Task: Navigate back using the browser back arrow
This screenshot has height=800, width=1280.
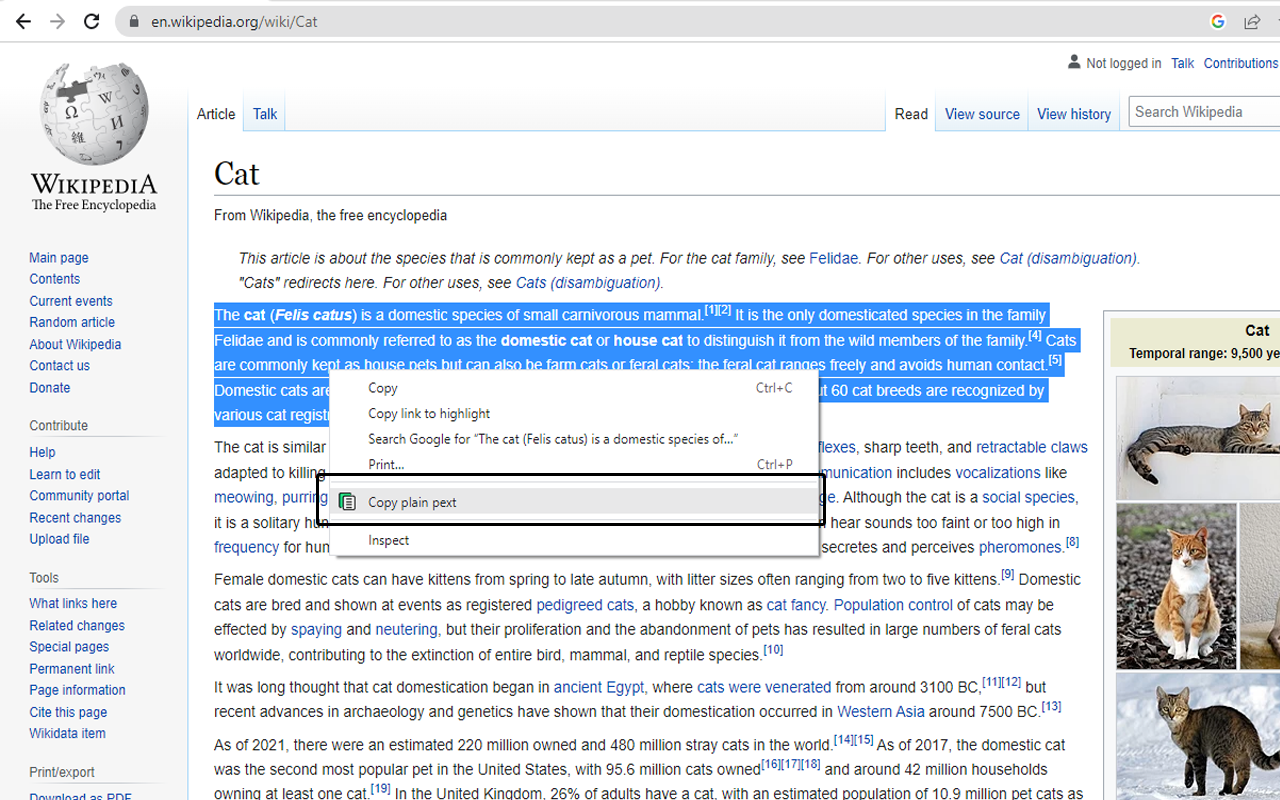Action: click(x=23, y=20)
